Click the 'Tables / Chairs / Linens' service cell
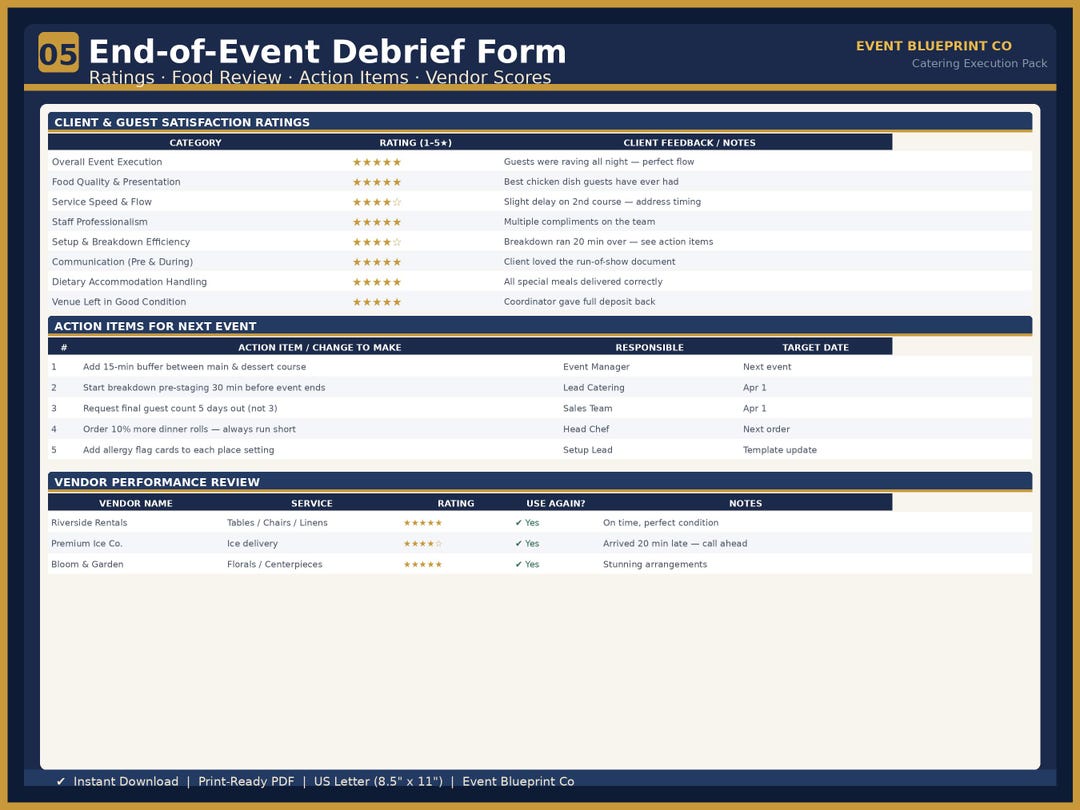The height and width of the screenshot is (810, 1080). tap(278, 523)
